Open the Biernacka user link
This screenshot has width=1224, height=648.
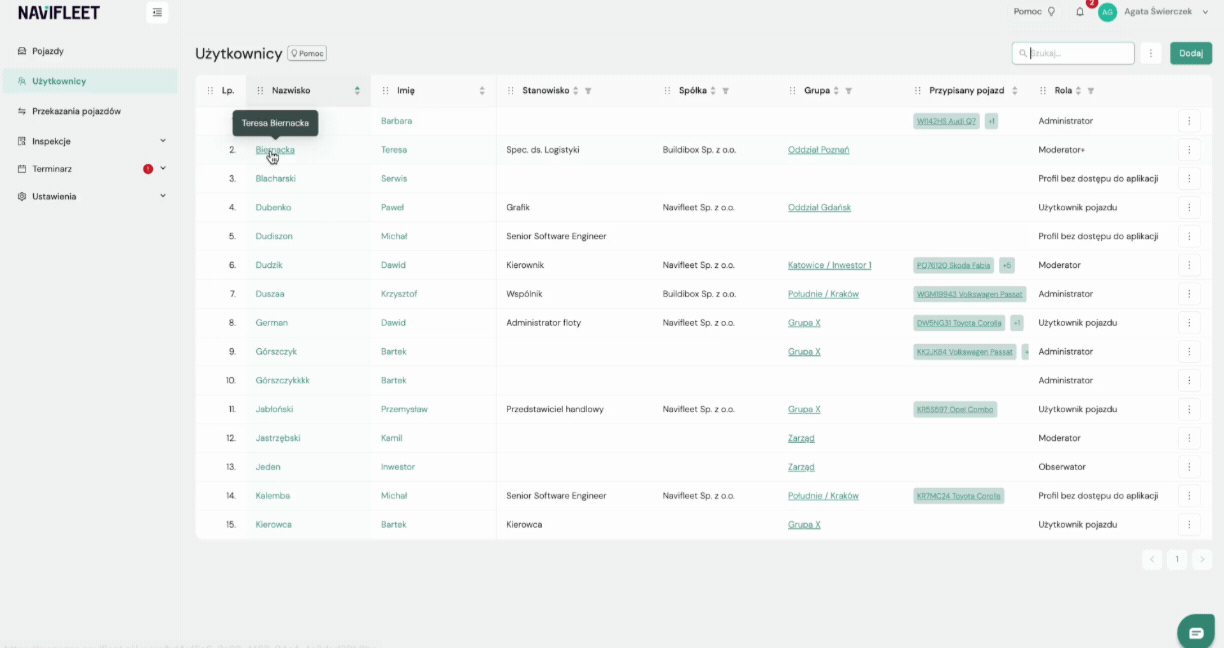click(275, 150)
